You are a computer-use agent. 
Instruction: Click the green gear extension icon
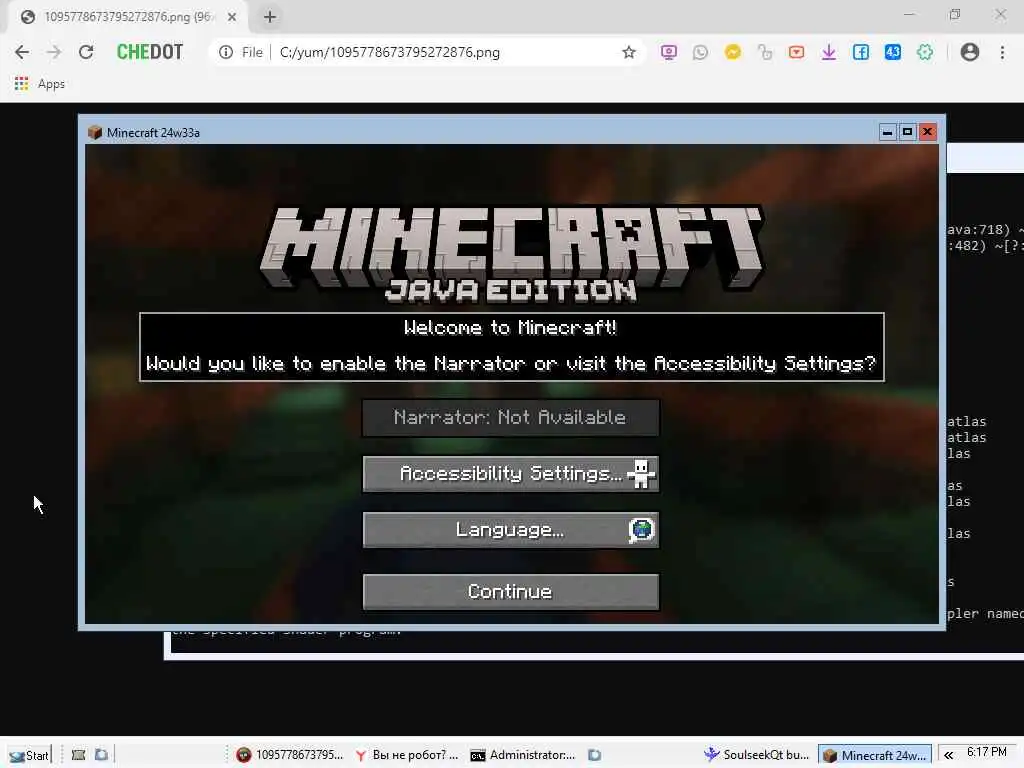click(x=925, y=52)
